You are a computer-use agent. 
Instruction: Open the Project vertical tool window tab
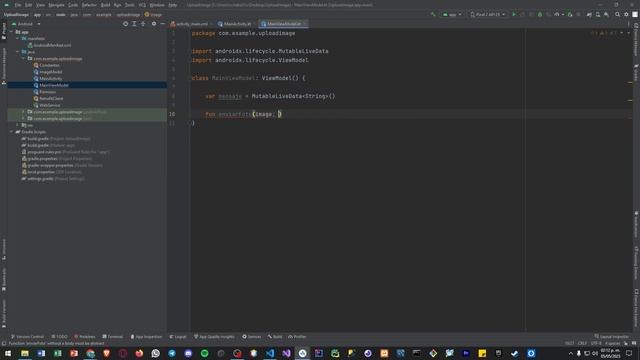point(4,31)
